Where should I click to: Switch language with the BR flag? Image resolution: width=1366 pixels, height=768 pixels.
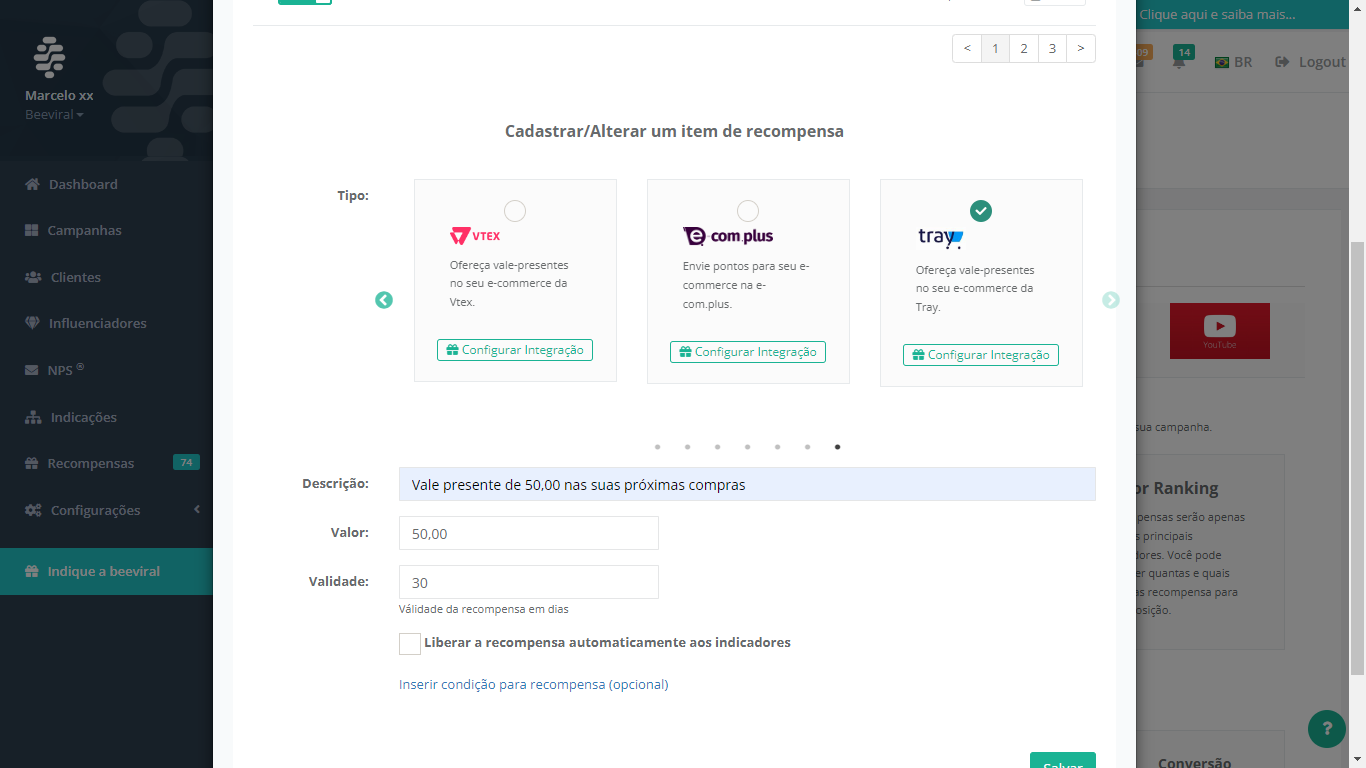(1222, 62)
